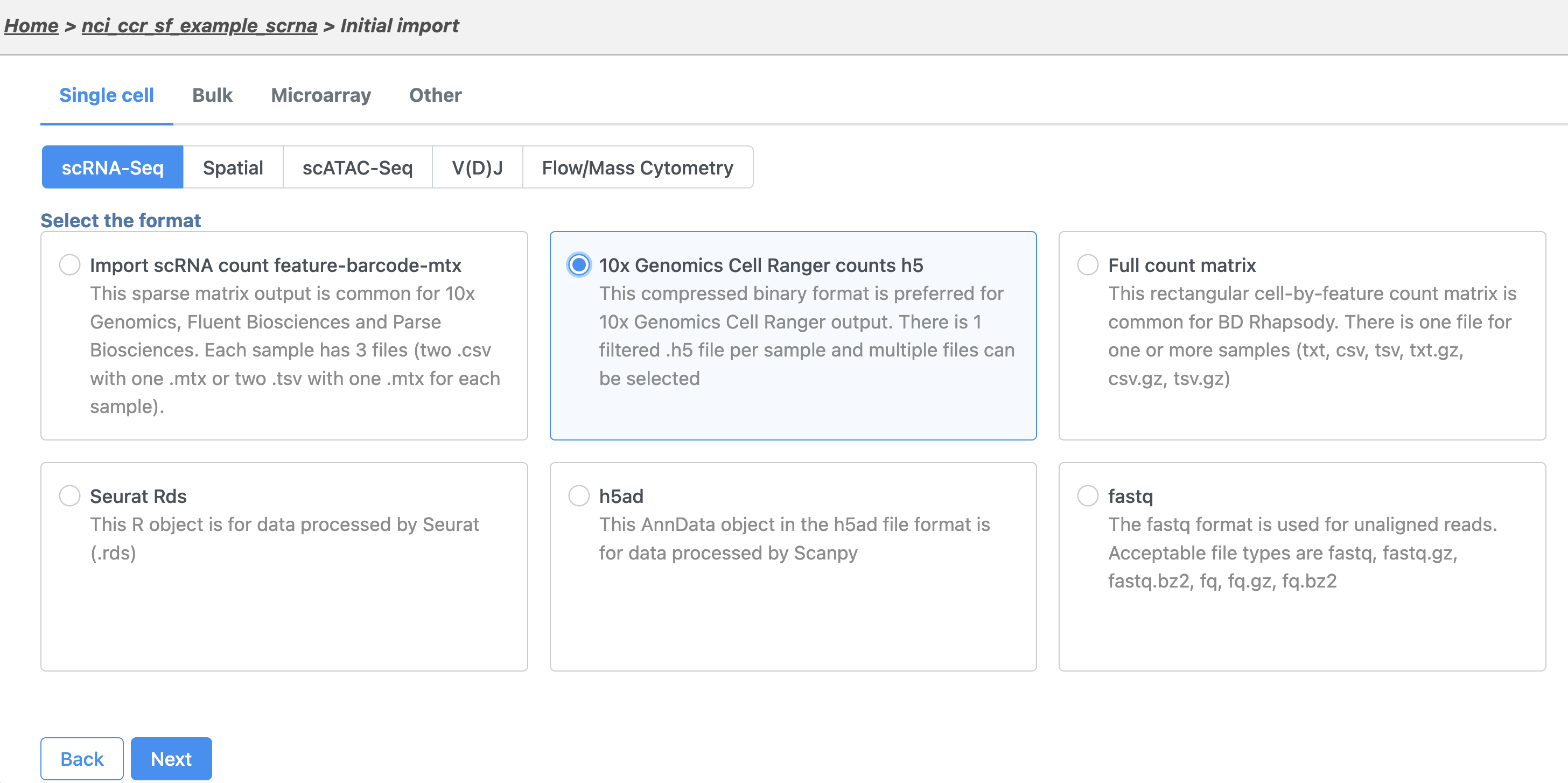Click the Seurat Rds format card description

point(284,538)
